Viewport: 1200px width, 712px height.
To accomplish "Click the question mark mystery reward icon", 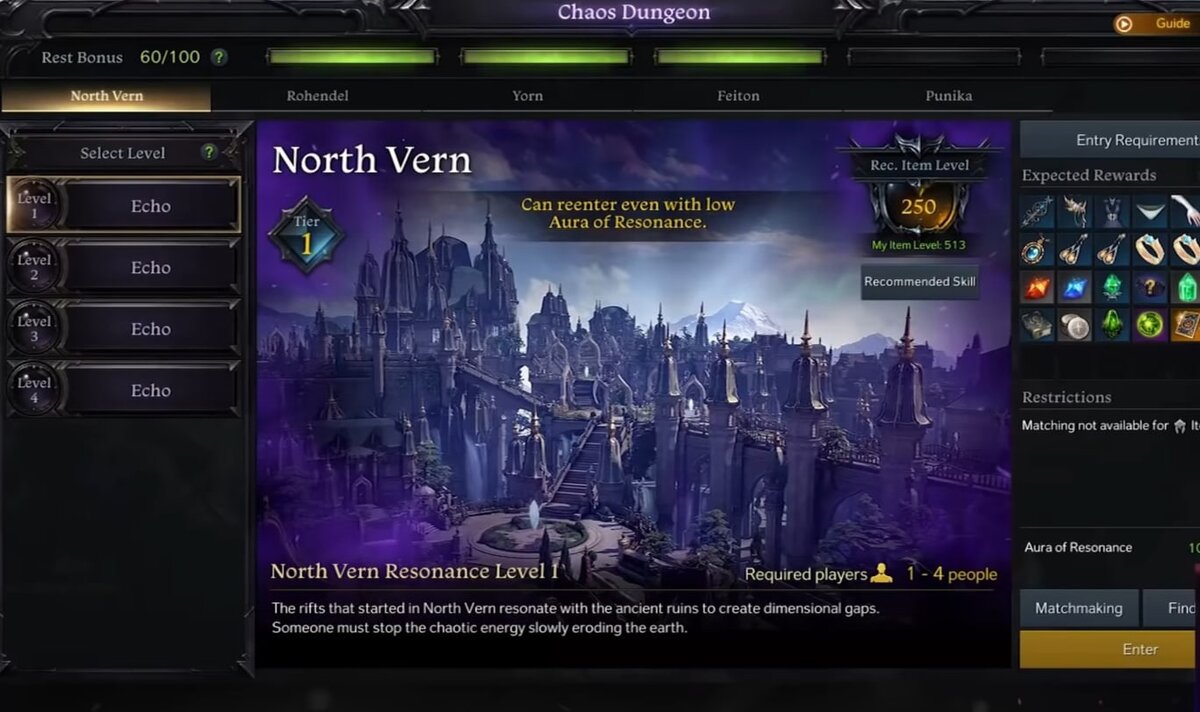I will [1151, 288].
